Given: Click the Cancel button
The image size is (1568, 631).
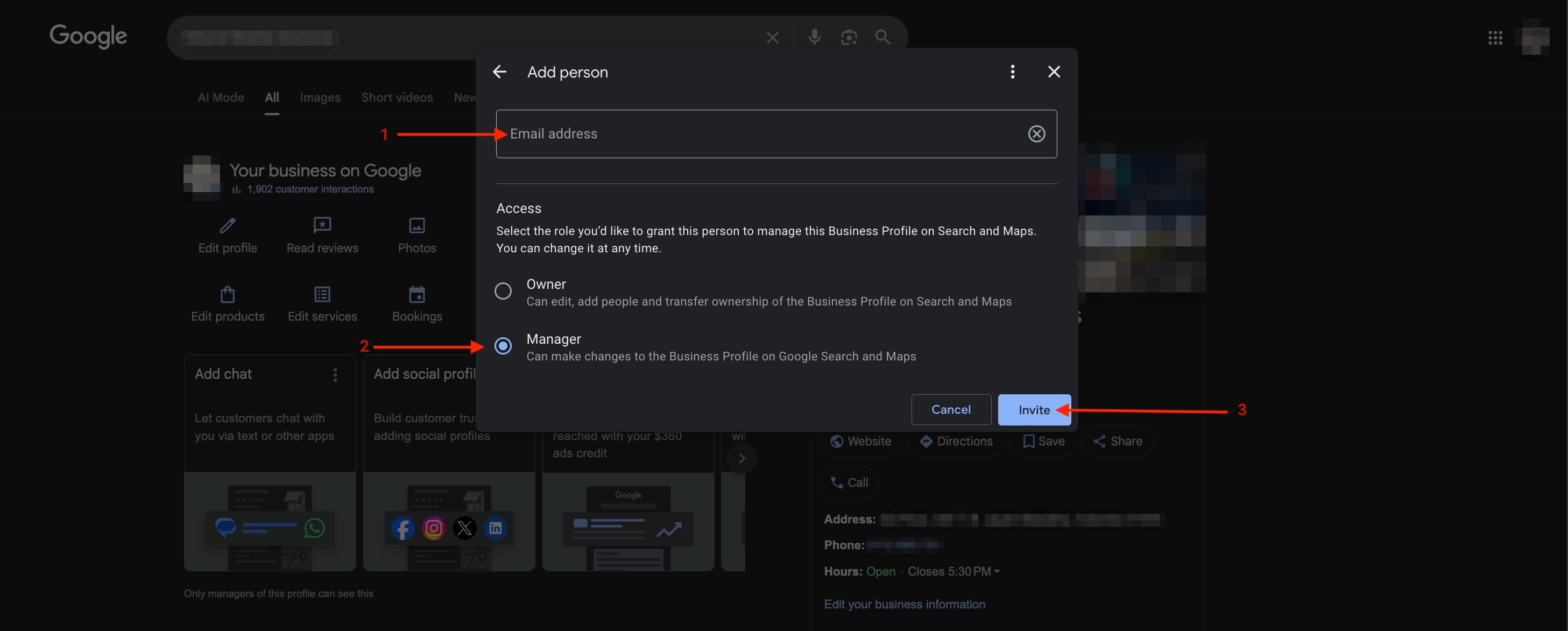Looking at the screenshot, I should pos(950,409).
